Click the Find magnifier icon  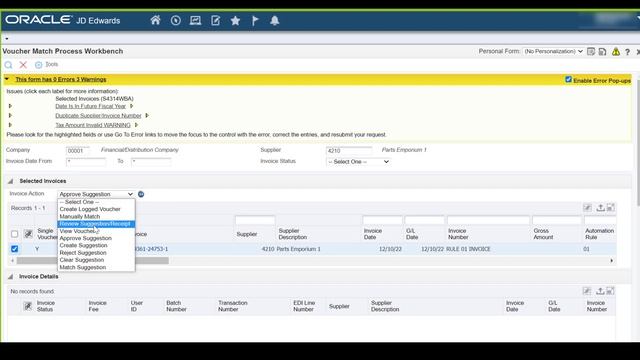(x=8, y=64)
